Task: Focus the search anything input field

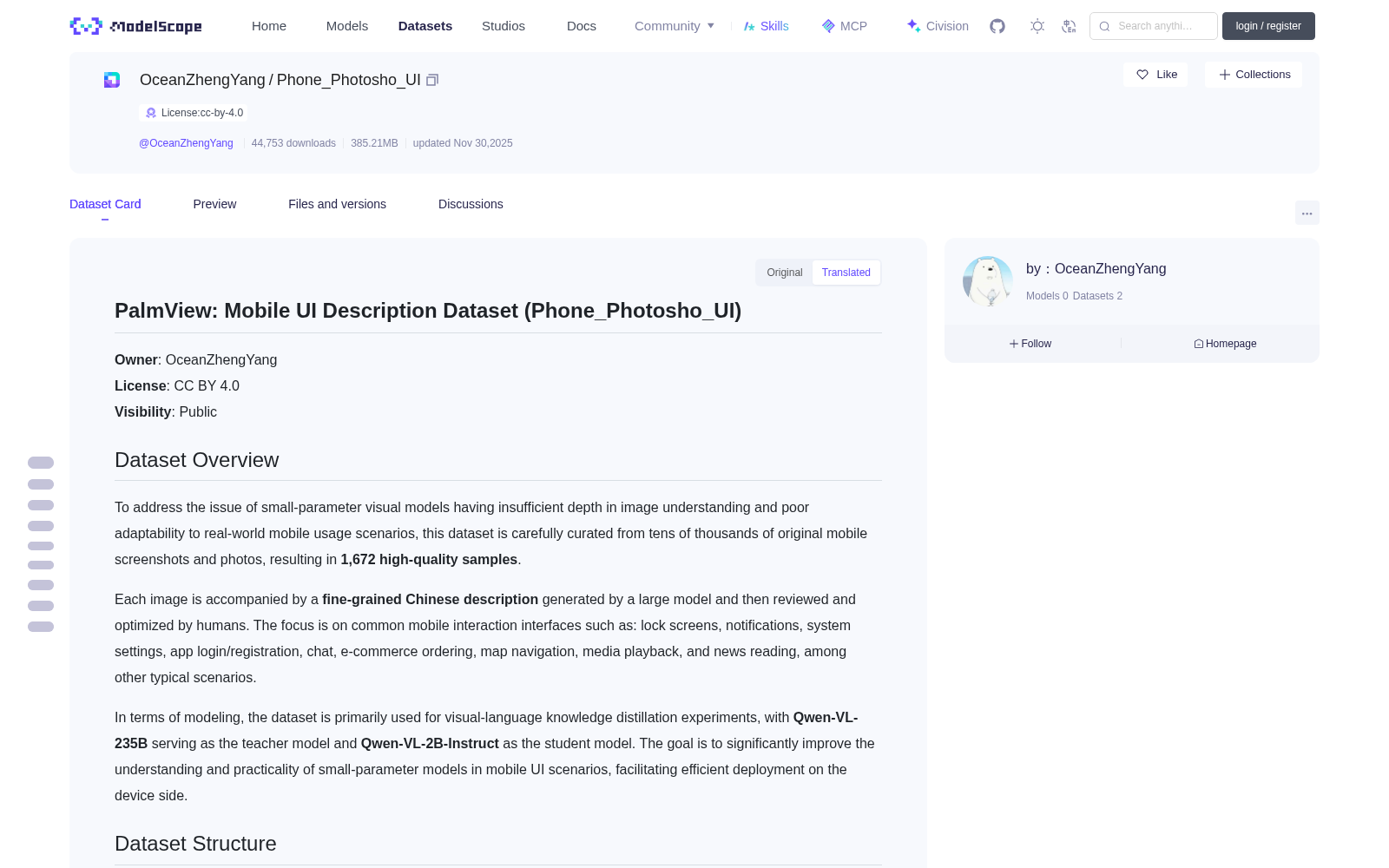Action: [1154, 26]
